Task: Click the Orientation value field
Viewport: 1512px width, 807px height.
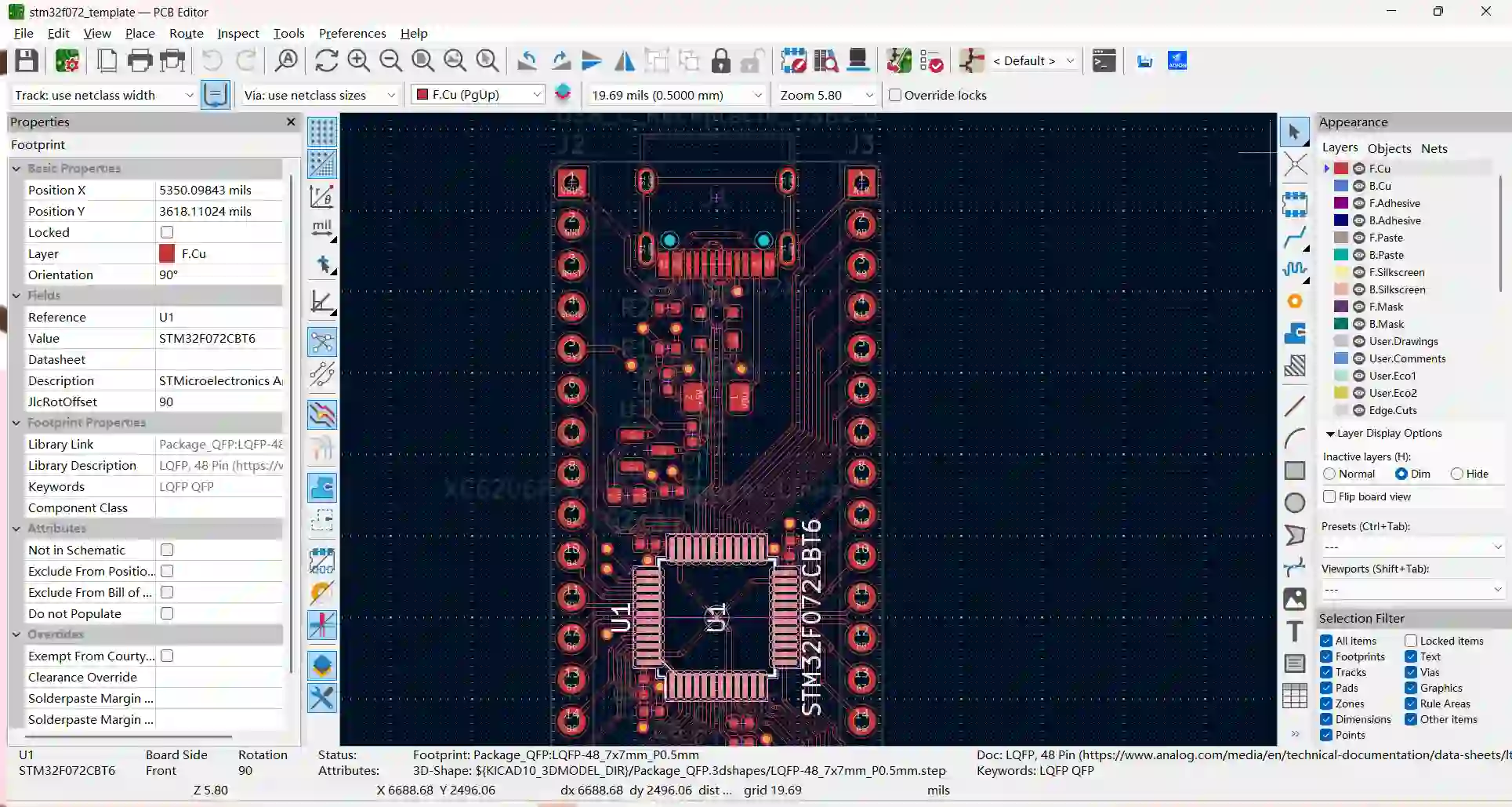Action: pos(219,274)
